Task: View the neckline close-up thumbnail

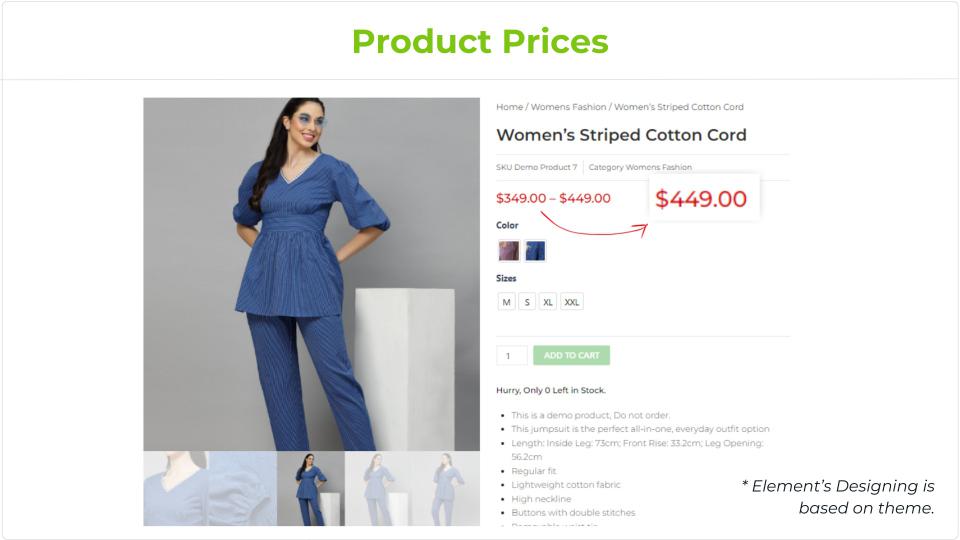Action: [176, 489]
